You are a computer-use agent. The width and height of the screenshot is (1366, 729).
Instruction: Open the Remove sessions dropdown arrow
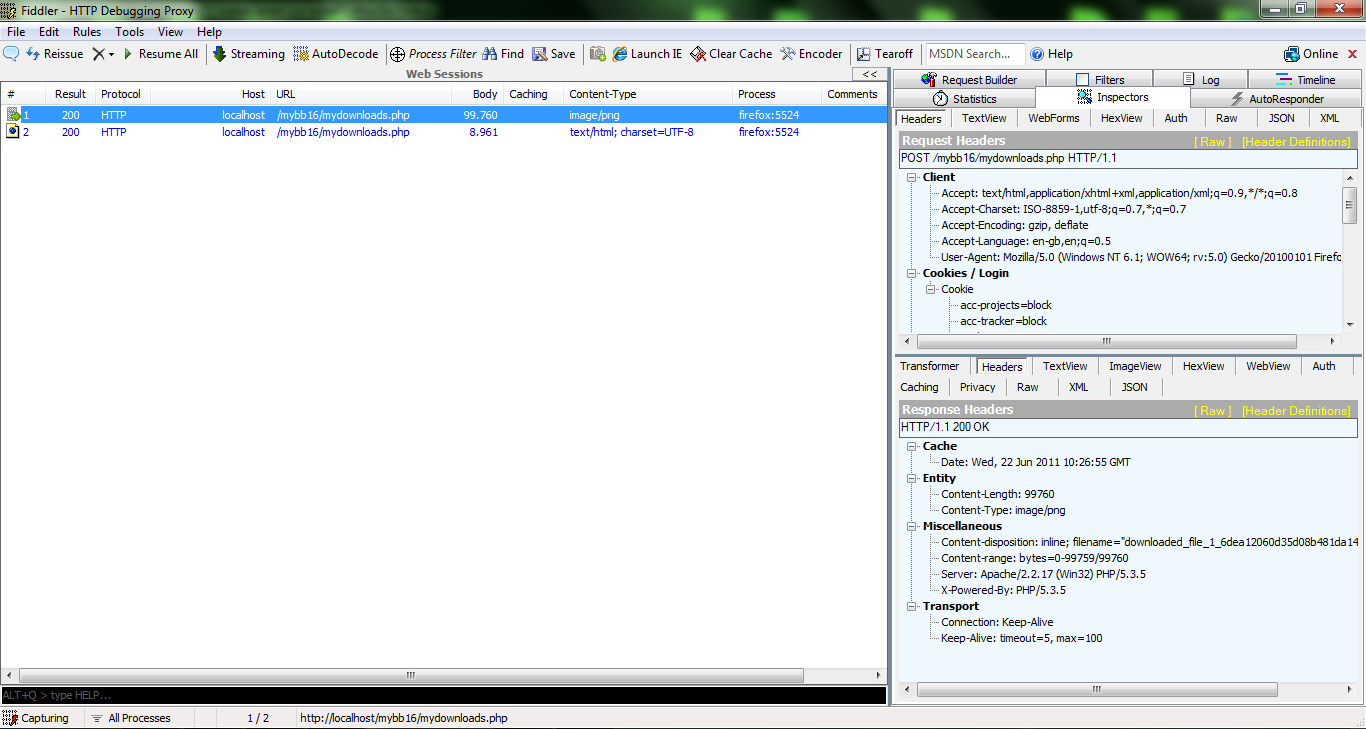coord(111,54)
